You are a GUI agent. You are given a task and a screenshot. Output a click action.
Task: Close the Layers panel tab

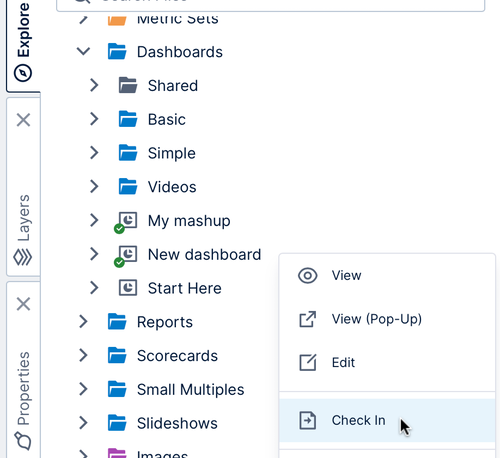23,120
